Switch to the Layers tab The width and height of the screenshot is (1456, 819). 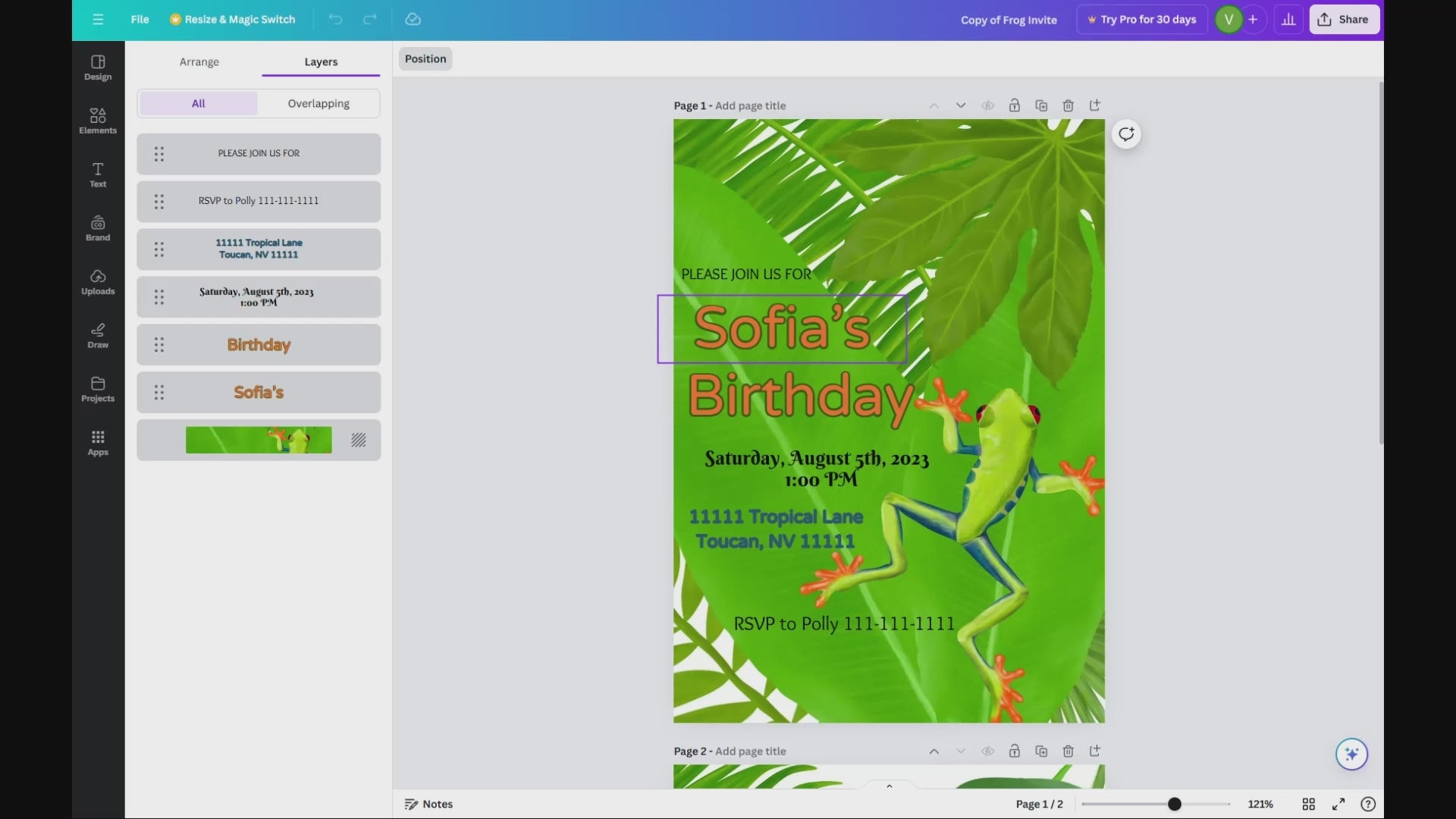[x=321, y=61]
